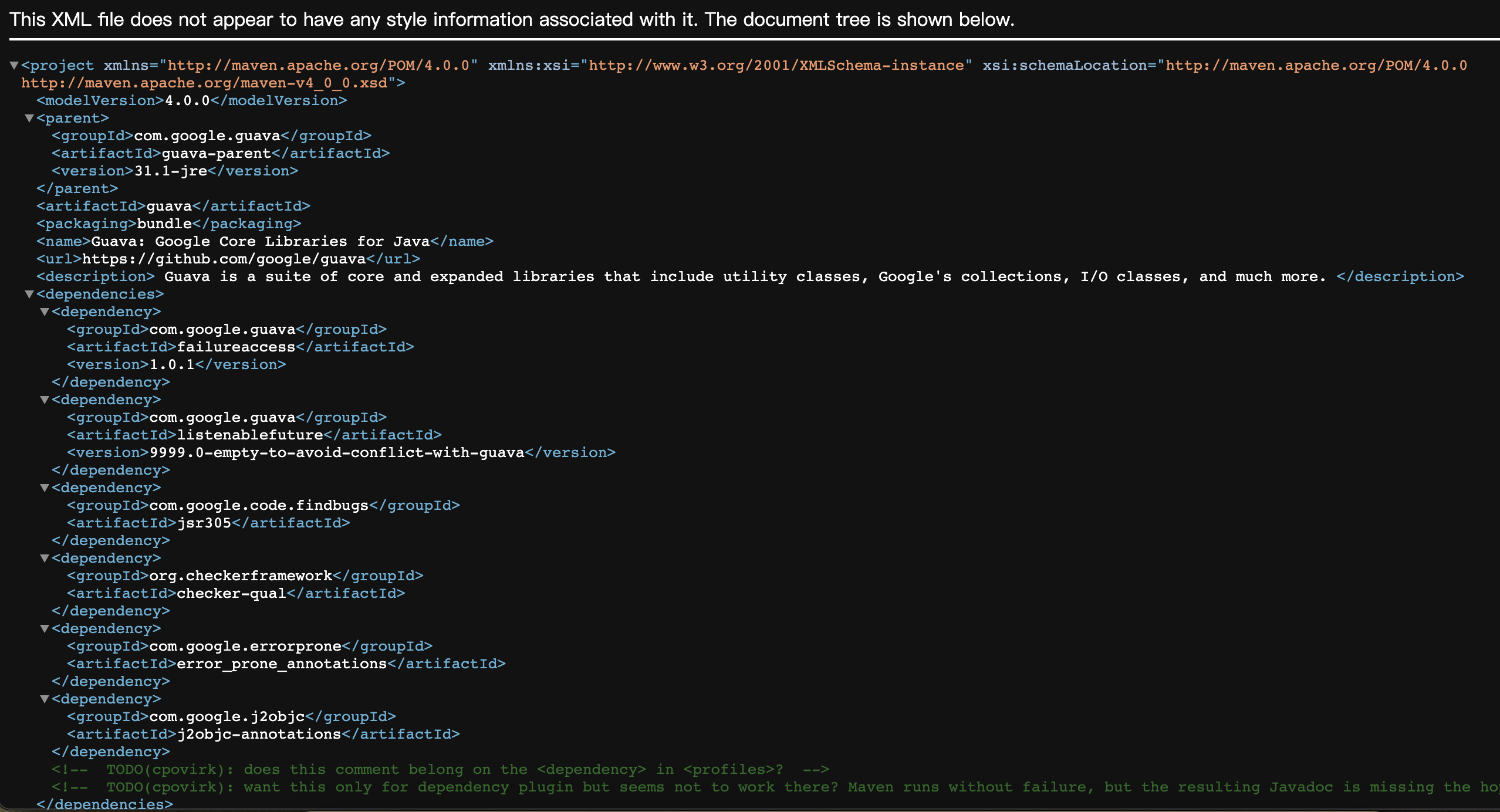Click com.google.code.findbugs groupId text
The height and width of the screenshot is (812, 1500).
point(259,505)
